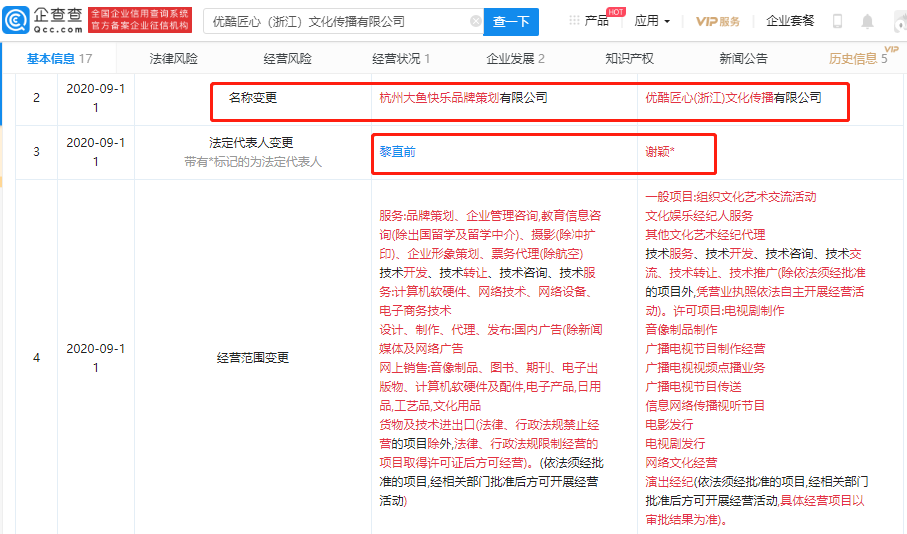This screenshot has height=534, width=907.
Task: Select row number 4 cell
Action: pos(36,358)
